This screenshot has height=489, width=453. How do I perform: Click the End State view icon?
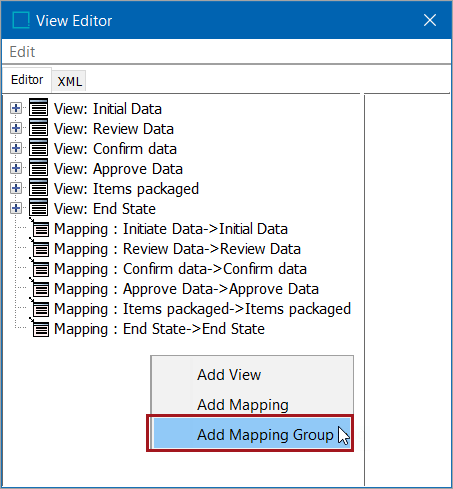pos(38,207)
